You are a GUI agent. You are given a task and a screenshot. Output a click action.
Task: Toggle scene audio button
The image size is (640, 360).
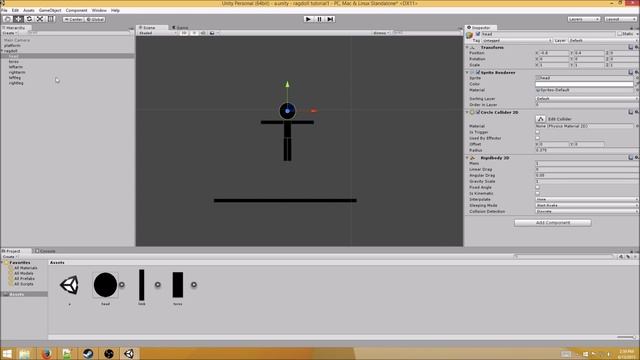pyautogui.click(x=203, y=33)
